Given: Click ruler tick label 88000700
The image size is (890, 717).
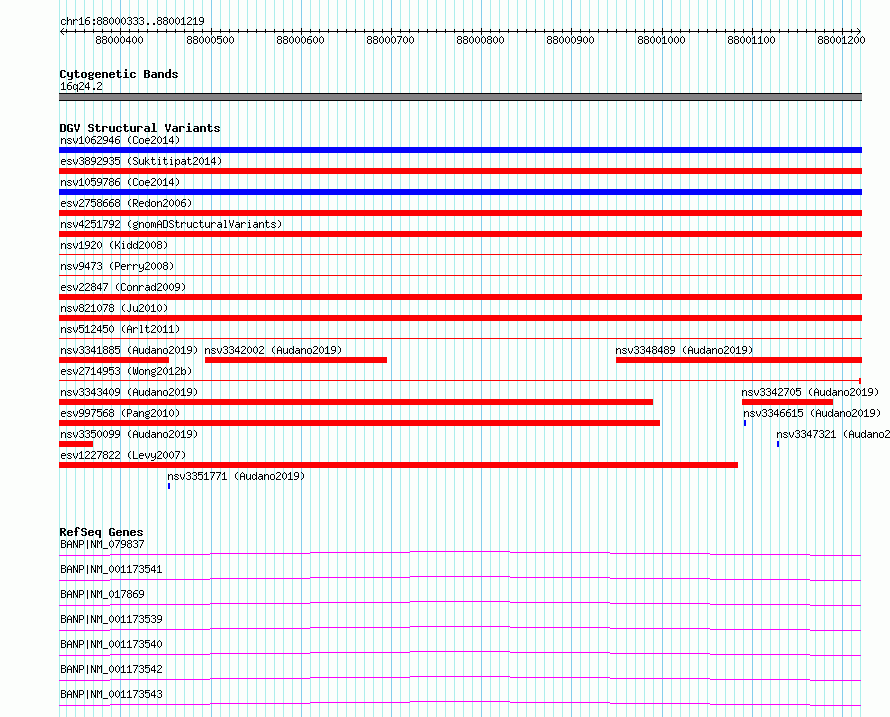Looking at the screenshot, I should coord(391,40).
